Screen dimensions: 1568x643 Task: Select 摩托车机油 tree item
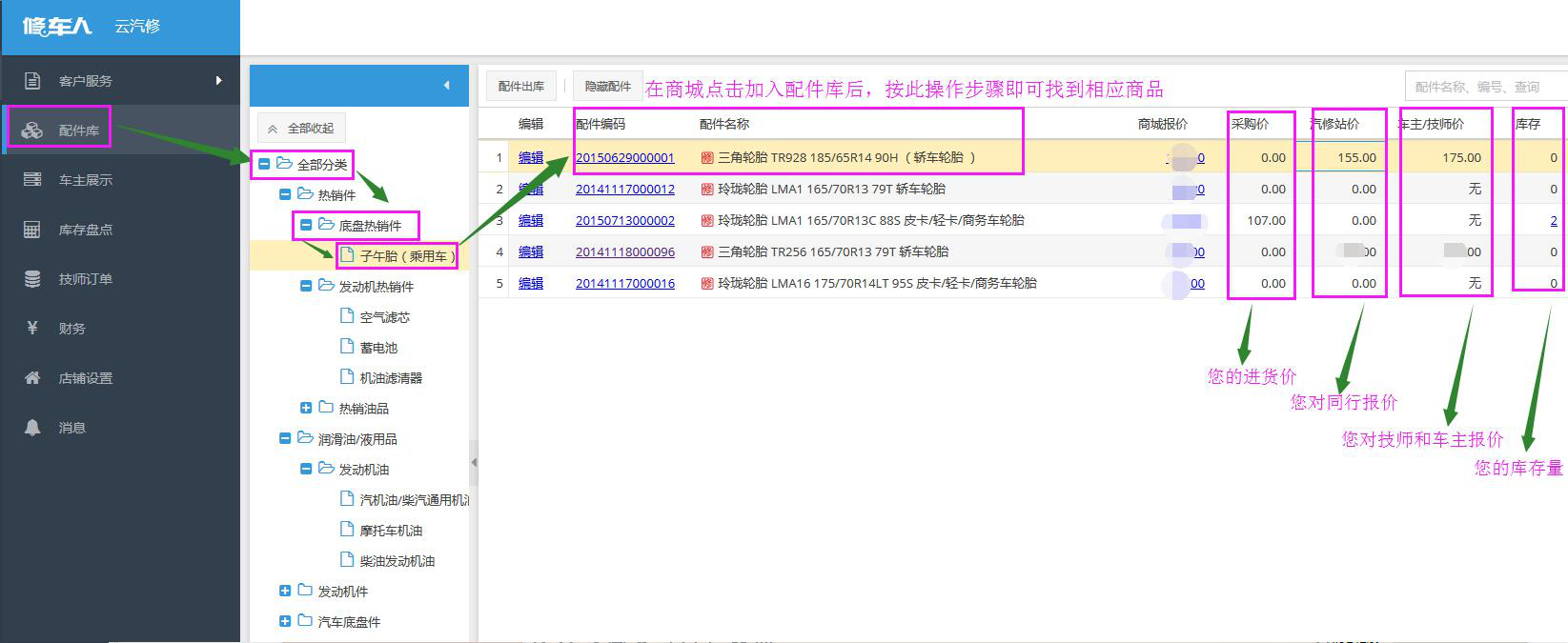[x=390, y=531]
